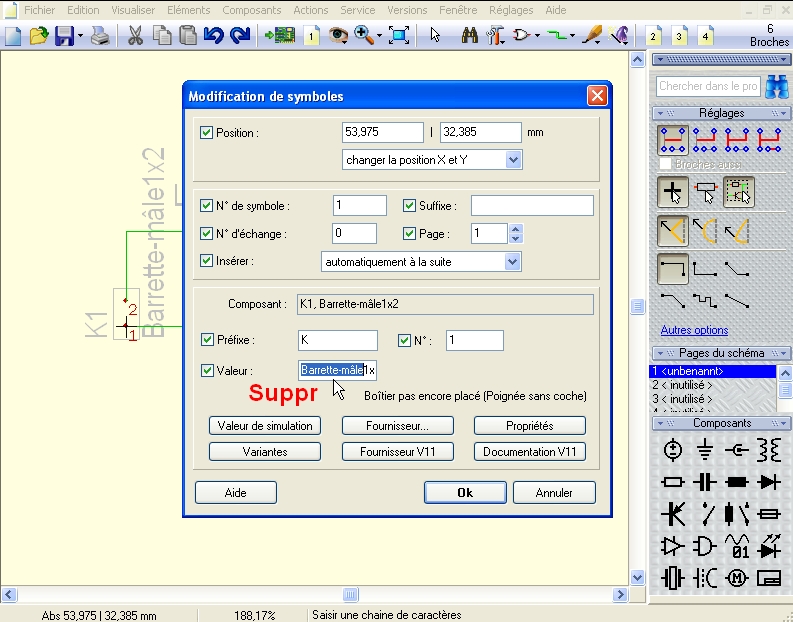Disable the Valeur checkbox

coord(207,370)
